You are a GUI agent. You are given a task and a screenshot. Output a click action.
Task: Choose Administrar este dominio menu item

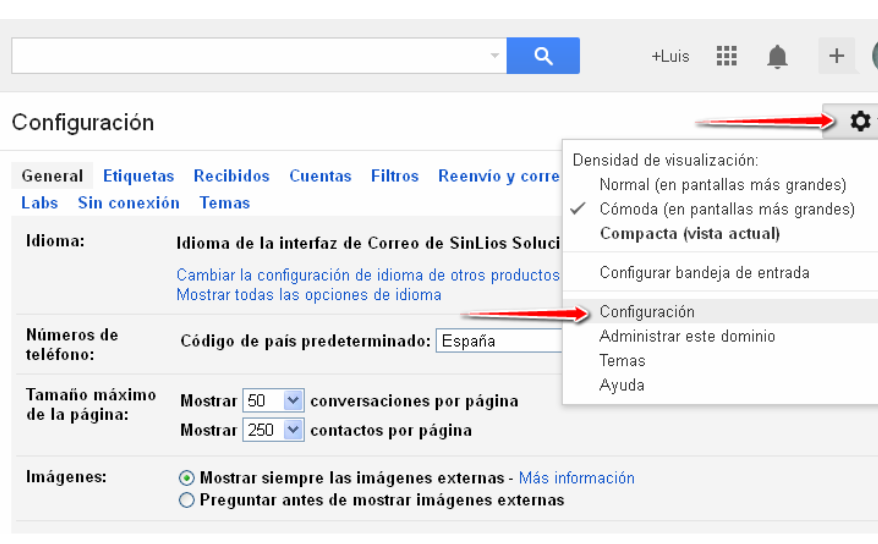click(686, 336)
